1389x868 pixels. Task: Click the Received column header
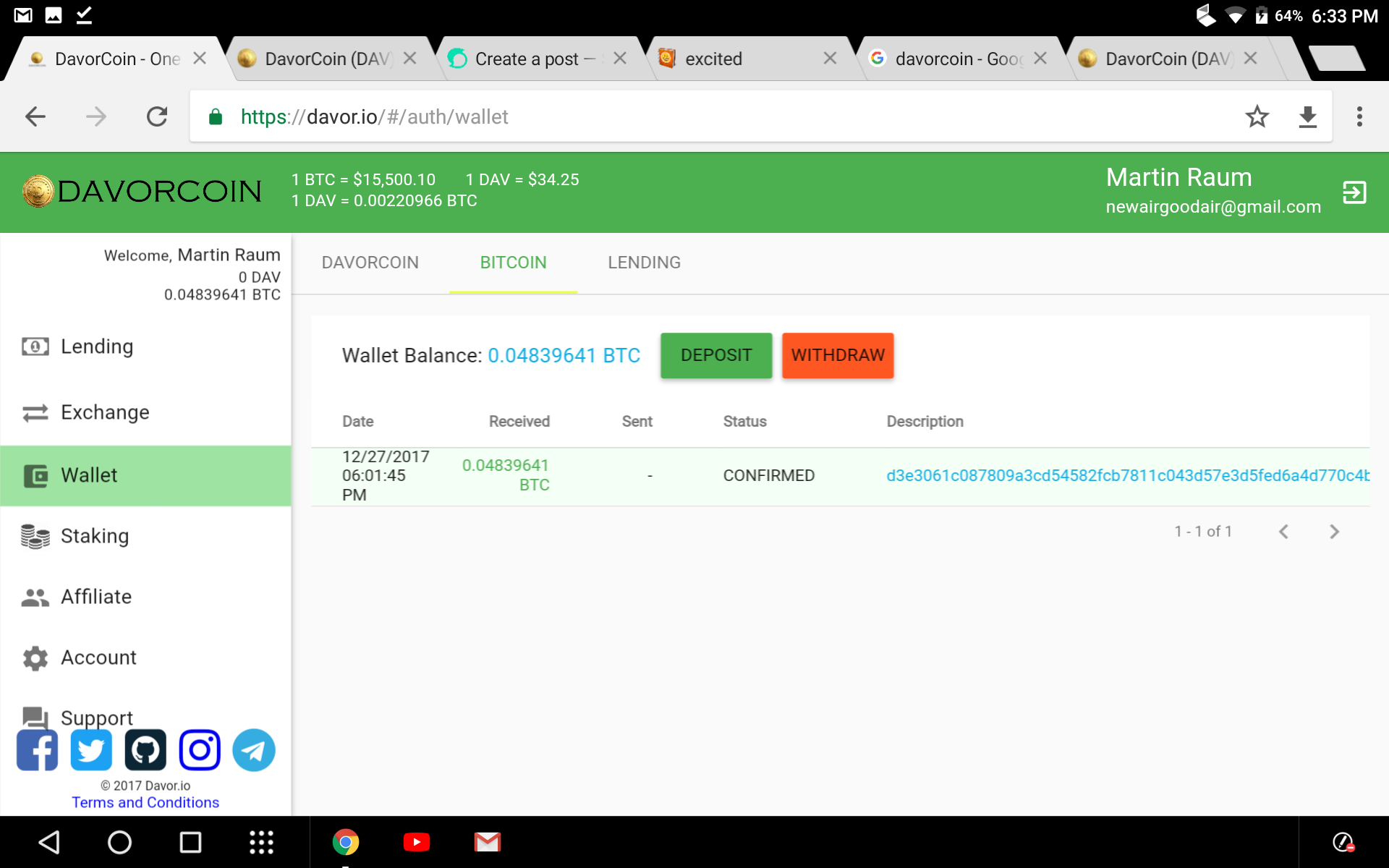coord(519,422)
